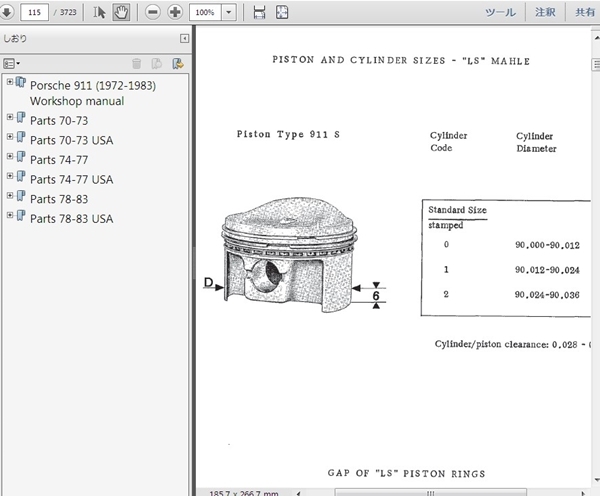Viewport: 600px width, 496px height.
Task: Edit the 100% zoom level field
Action: pyautogui.click(x=205, y=12)
